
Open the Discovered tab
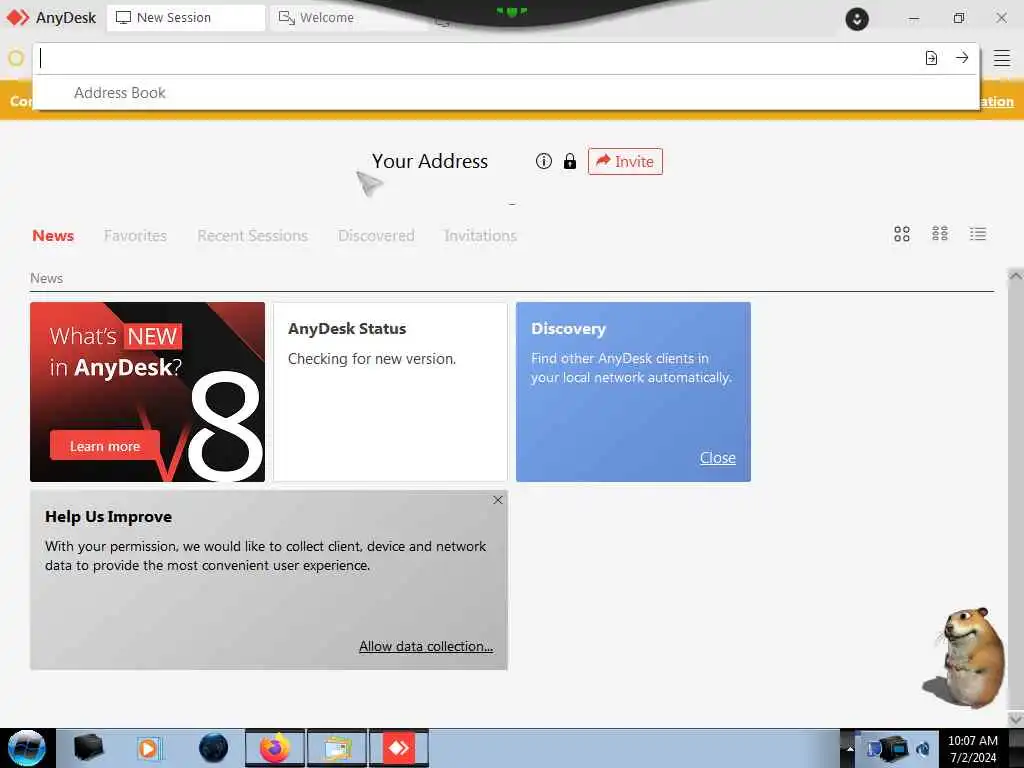(376, 236)
